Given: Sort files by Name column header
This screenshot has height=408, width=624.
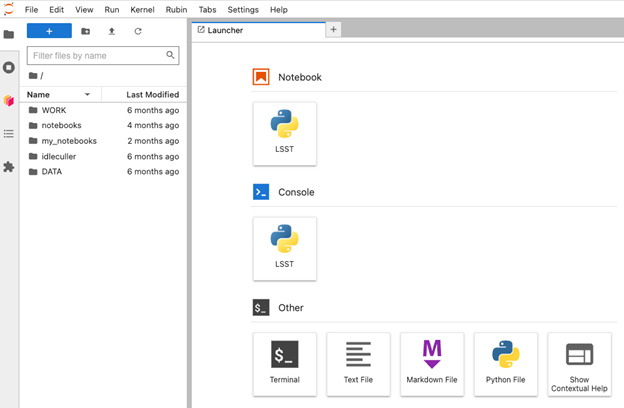Looking at the screenshot, I should click(x=38, y=94).
